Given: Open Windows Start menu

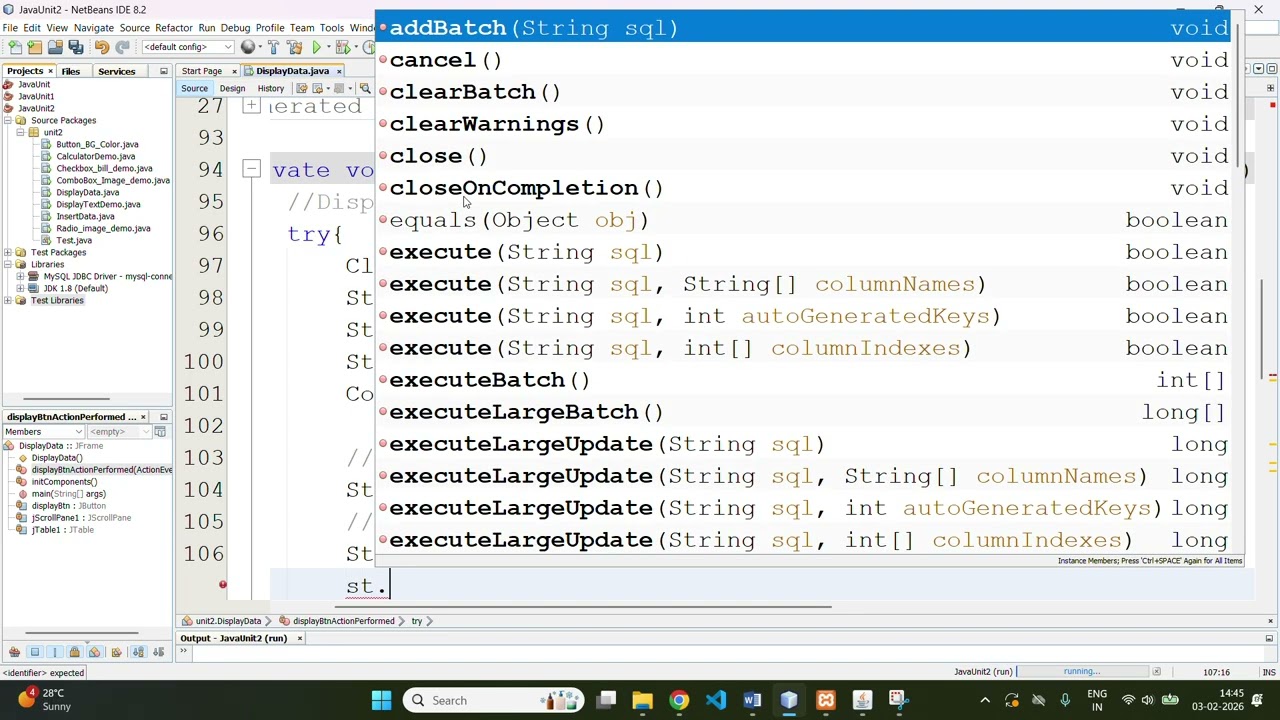Looking at the screenshot, I should (x=381, y=700).
